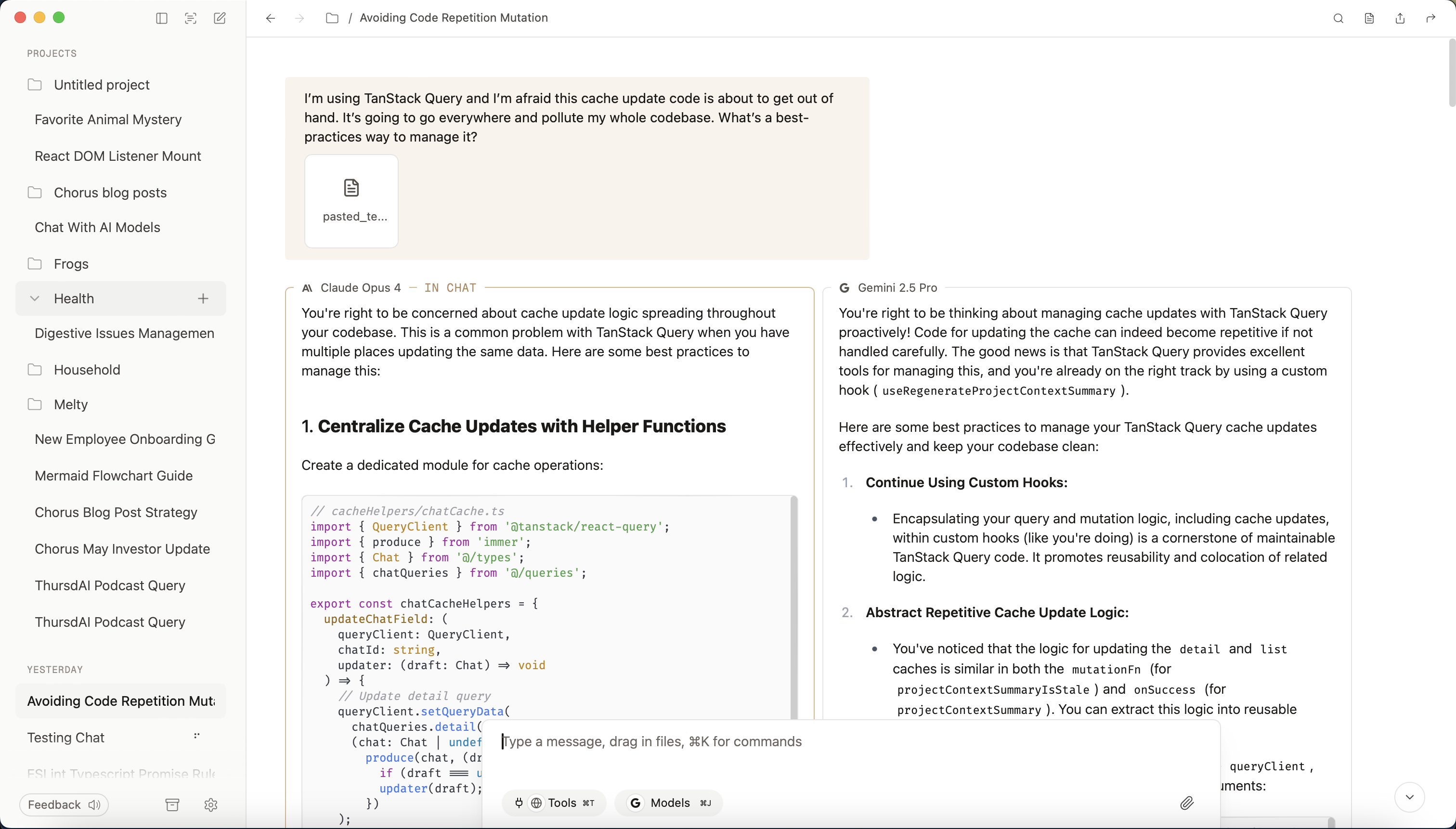The height and width of the screenshot is (829, 1456).
Task: Click the document summary icon in header
Action: tap(1369, 18)
